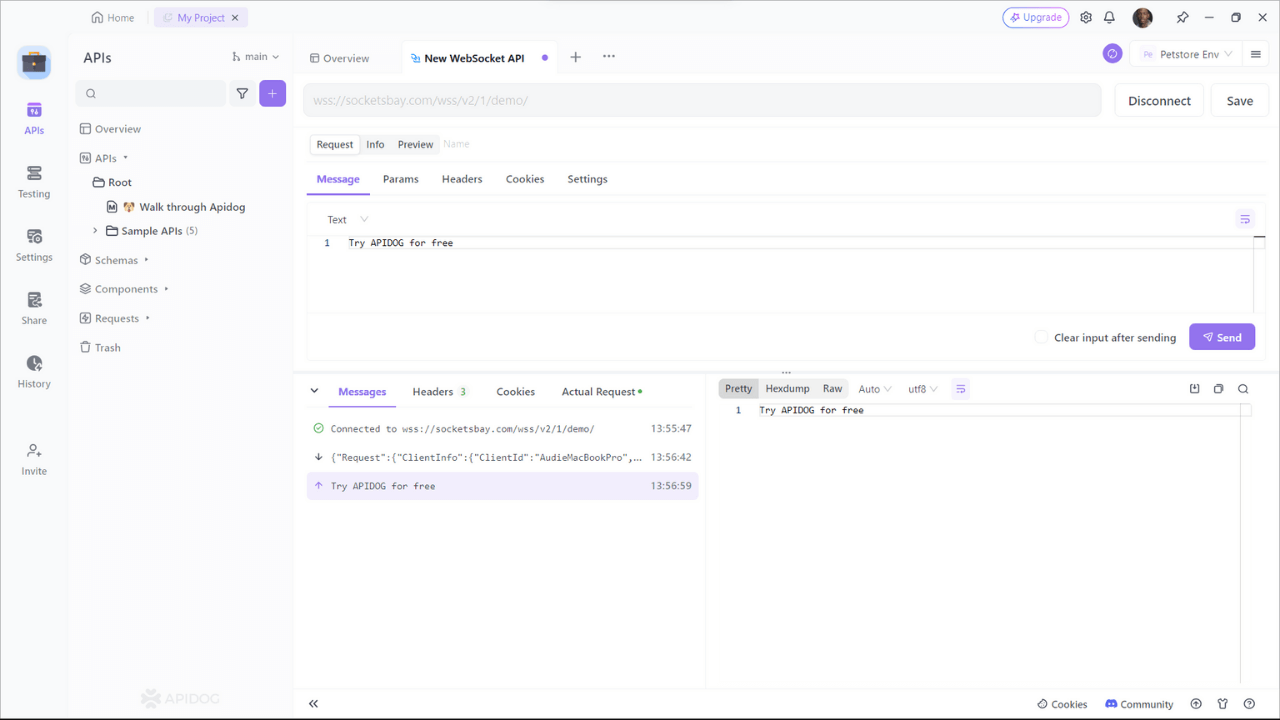The height and width of the screenshot is (720, 1280).
Task: Open the help question mark icon
Action: click(x=1249, y=704)
